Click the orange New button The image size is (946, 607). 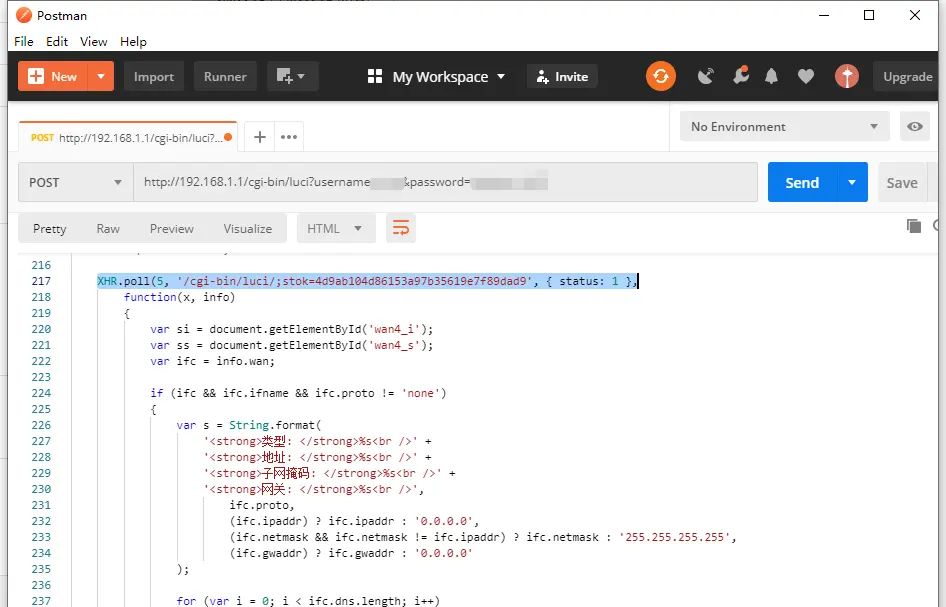(53, 77)
